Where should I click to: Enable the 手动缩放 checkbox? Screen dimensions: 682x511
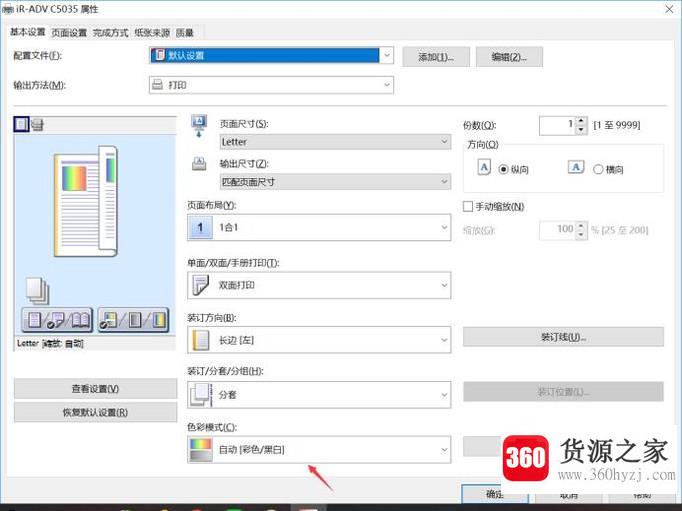[x=468, y=207]
